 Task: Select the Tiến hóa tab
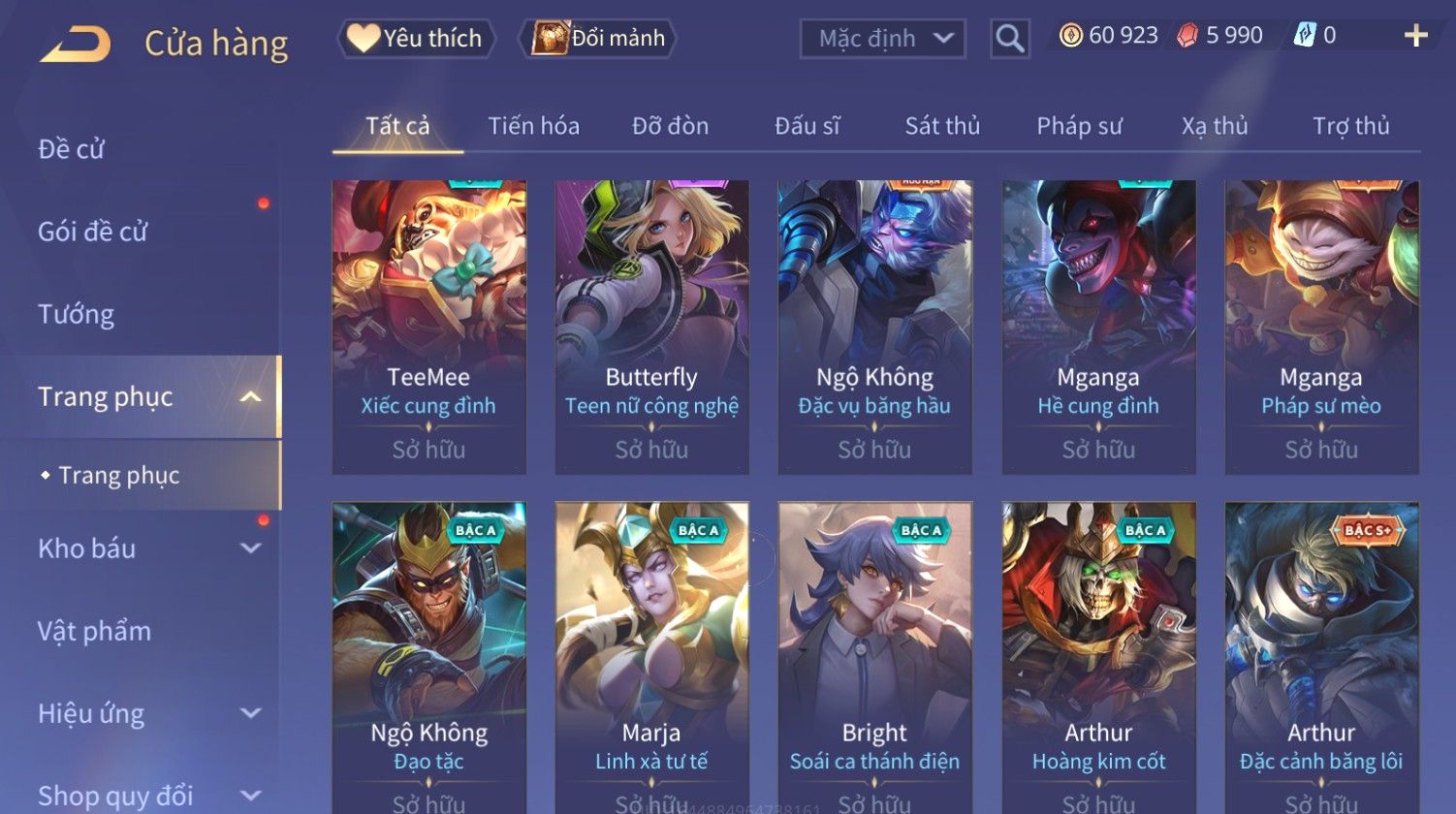tap(533, 126)
